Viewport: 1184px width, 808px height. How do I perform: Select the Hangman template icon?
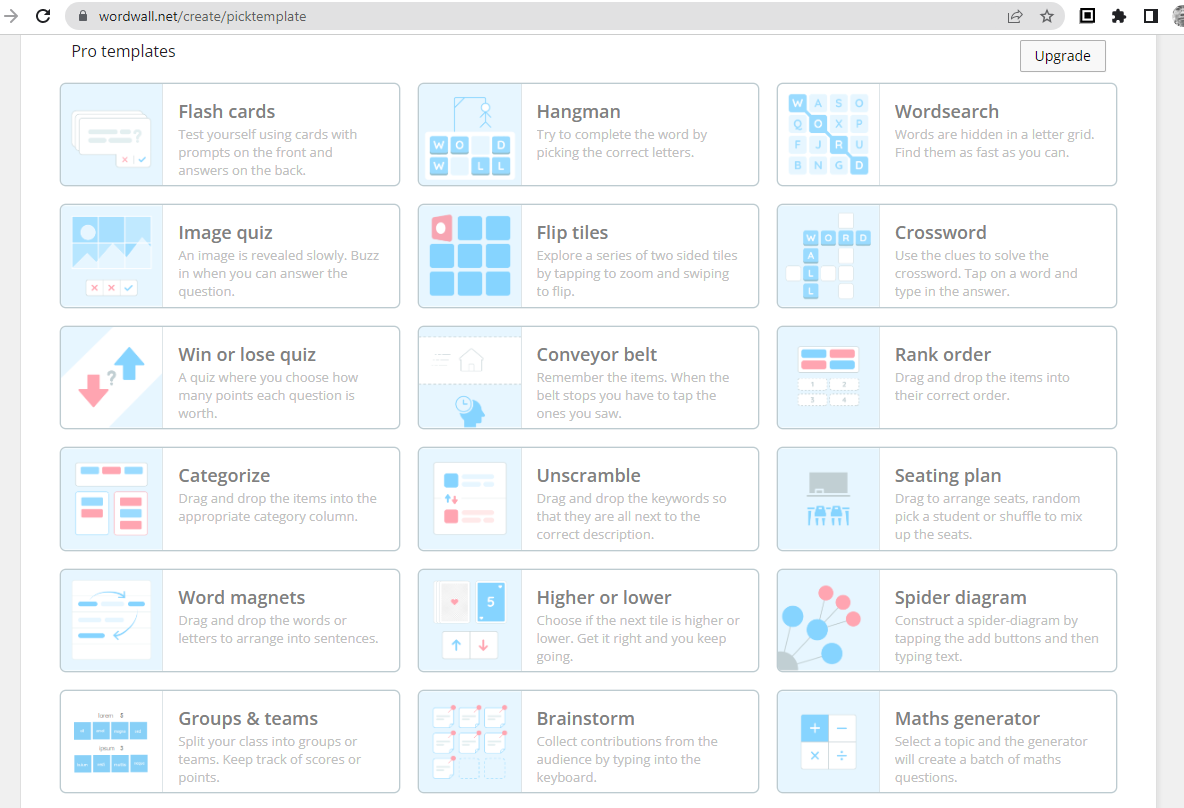tap(469, 135)
